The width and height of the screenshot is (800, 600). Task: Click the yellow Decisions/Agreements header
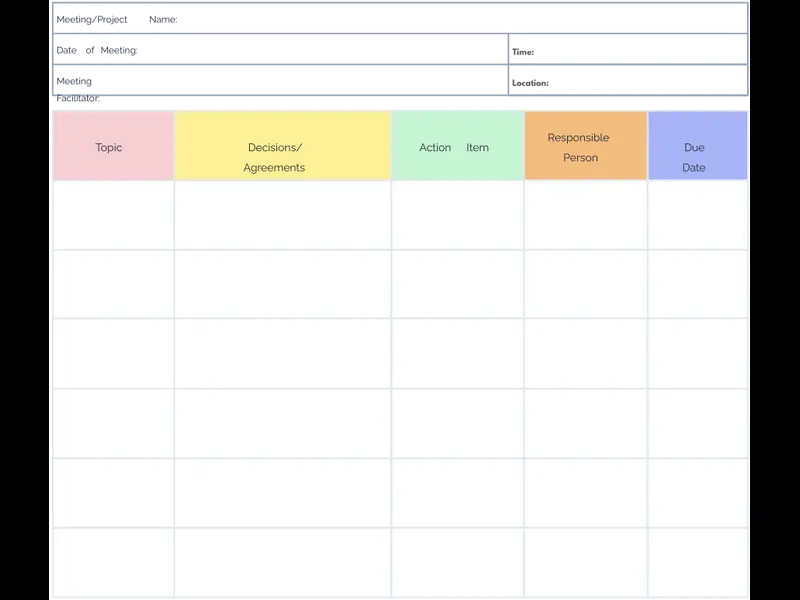pyautogui.click(x=283, y=146)
